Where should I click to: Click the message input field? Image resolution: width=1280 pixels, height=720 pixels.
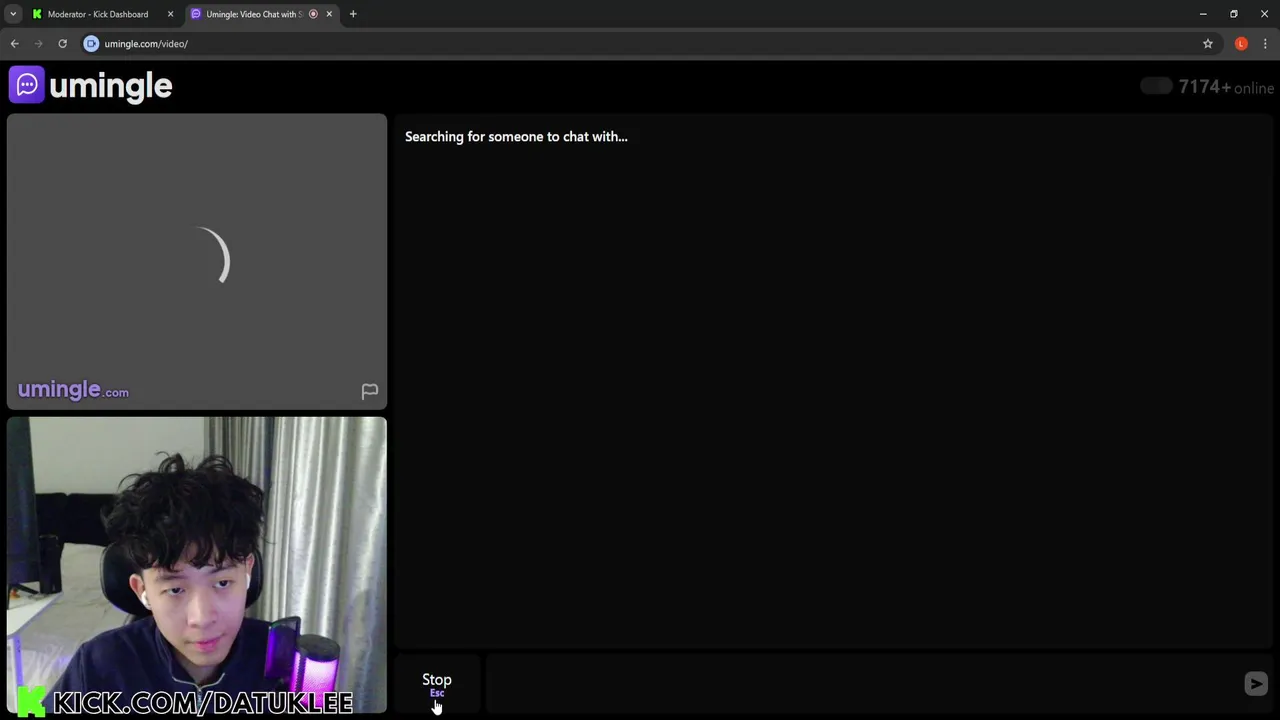862,685
